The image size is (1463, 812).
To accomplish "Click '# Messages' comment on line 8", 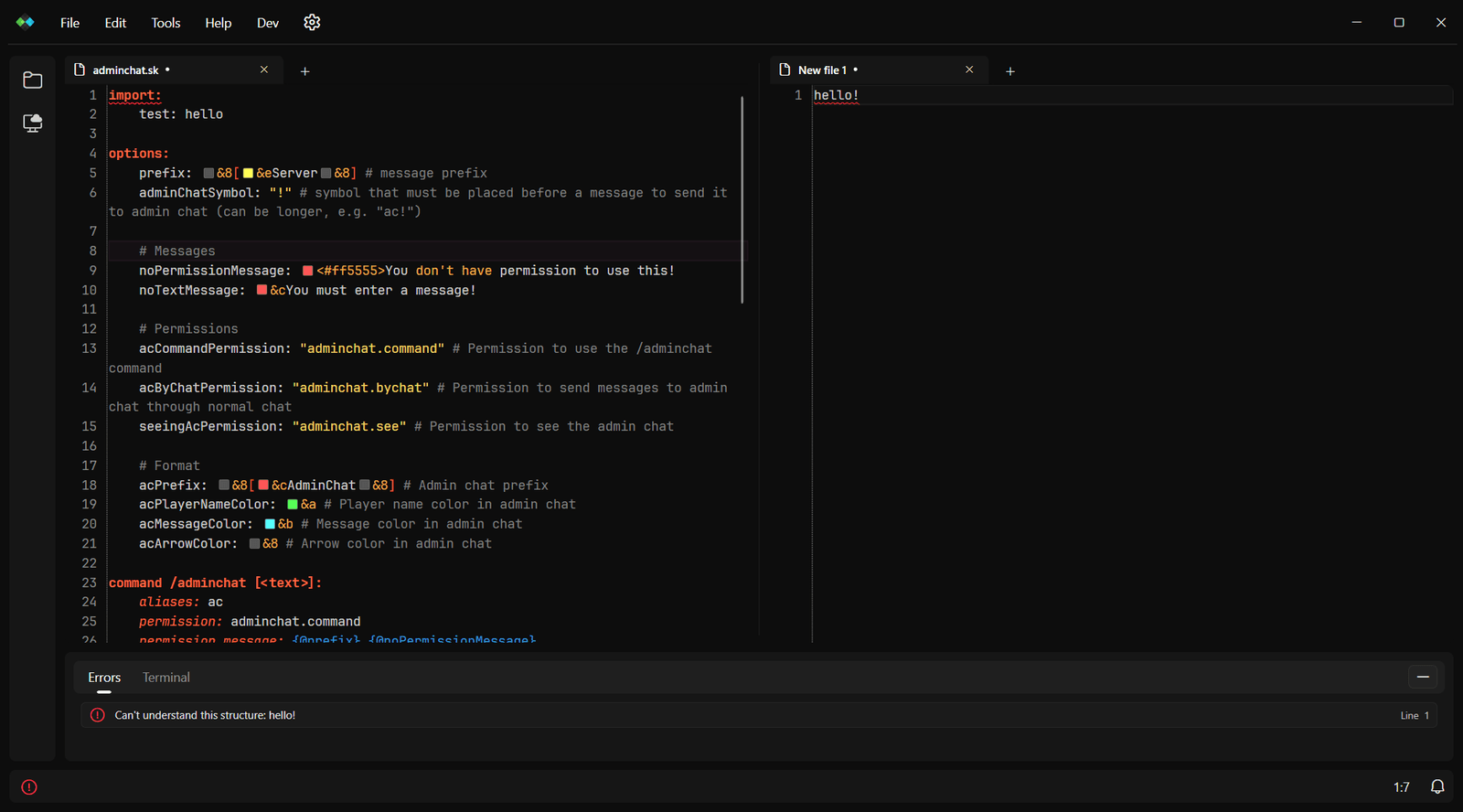I will (x=177, y=251).
